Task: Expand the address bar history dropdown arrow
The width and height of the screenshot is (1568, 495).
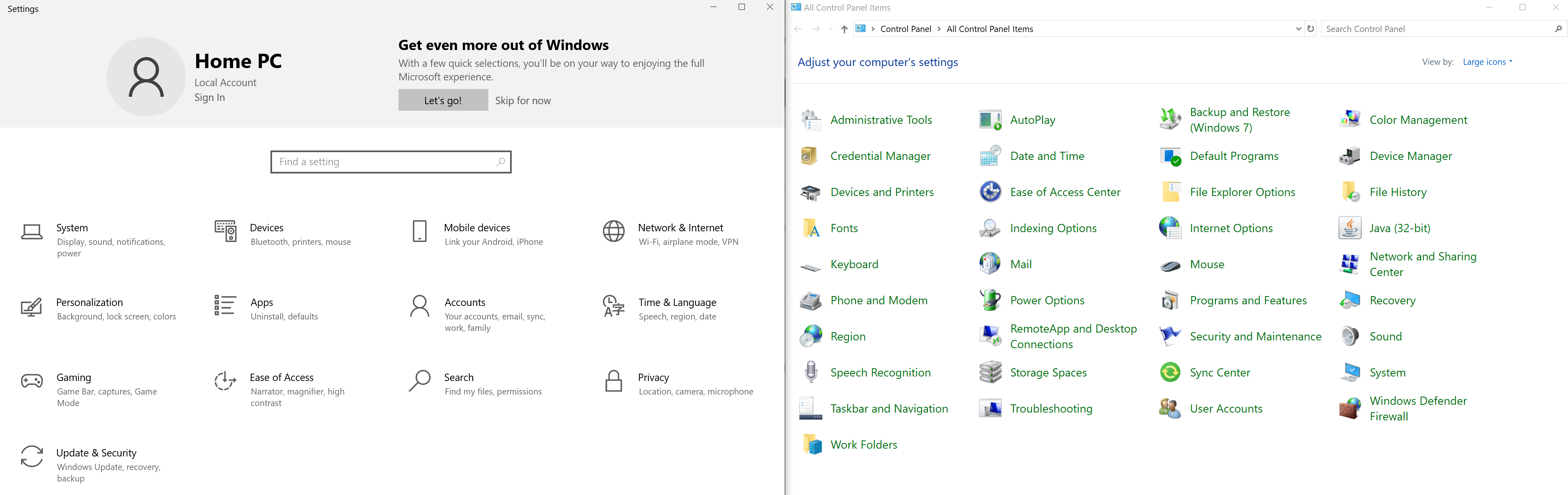Action: pyautogui.click(x=1298, y=29)
